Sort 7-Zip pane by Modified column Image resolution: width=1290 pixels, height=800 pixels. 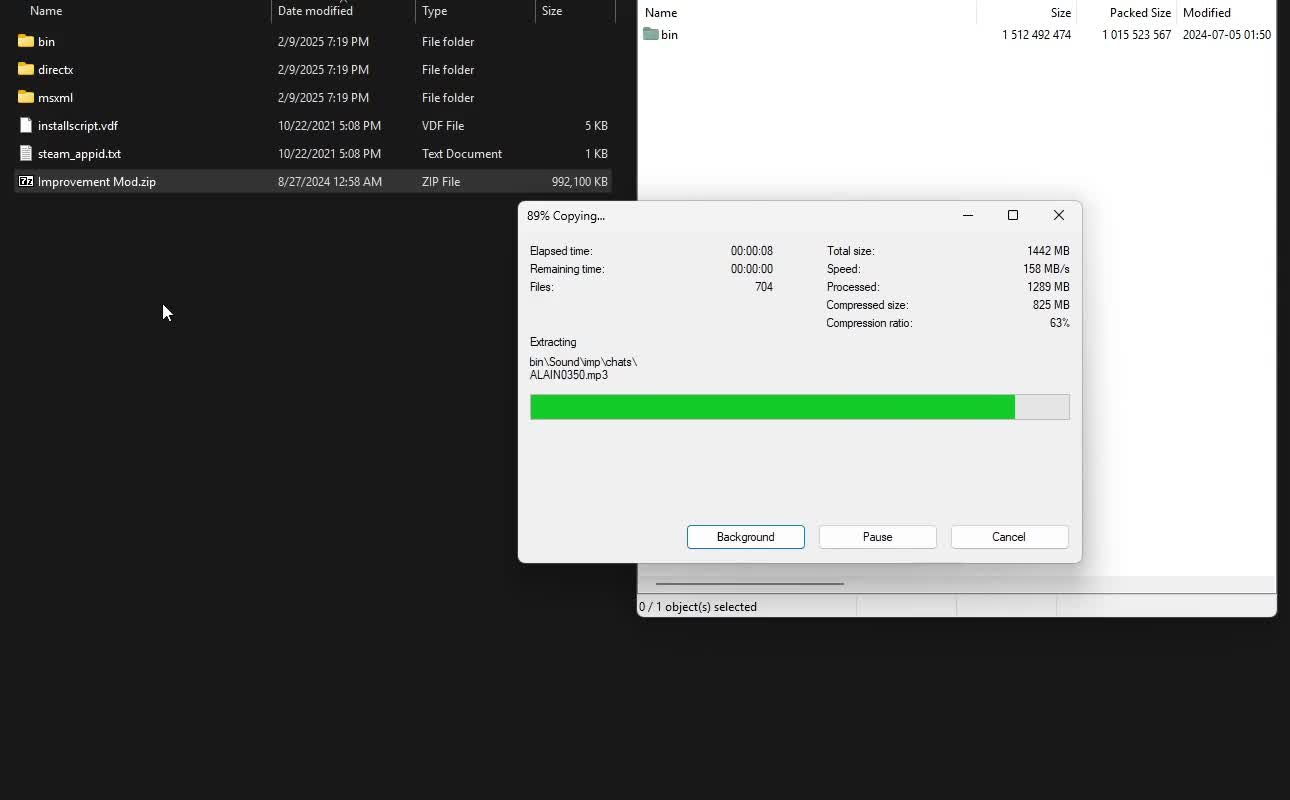pyautogui.click(x=1205, y=12)
